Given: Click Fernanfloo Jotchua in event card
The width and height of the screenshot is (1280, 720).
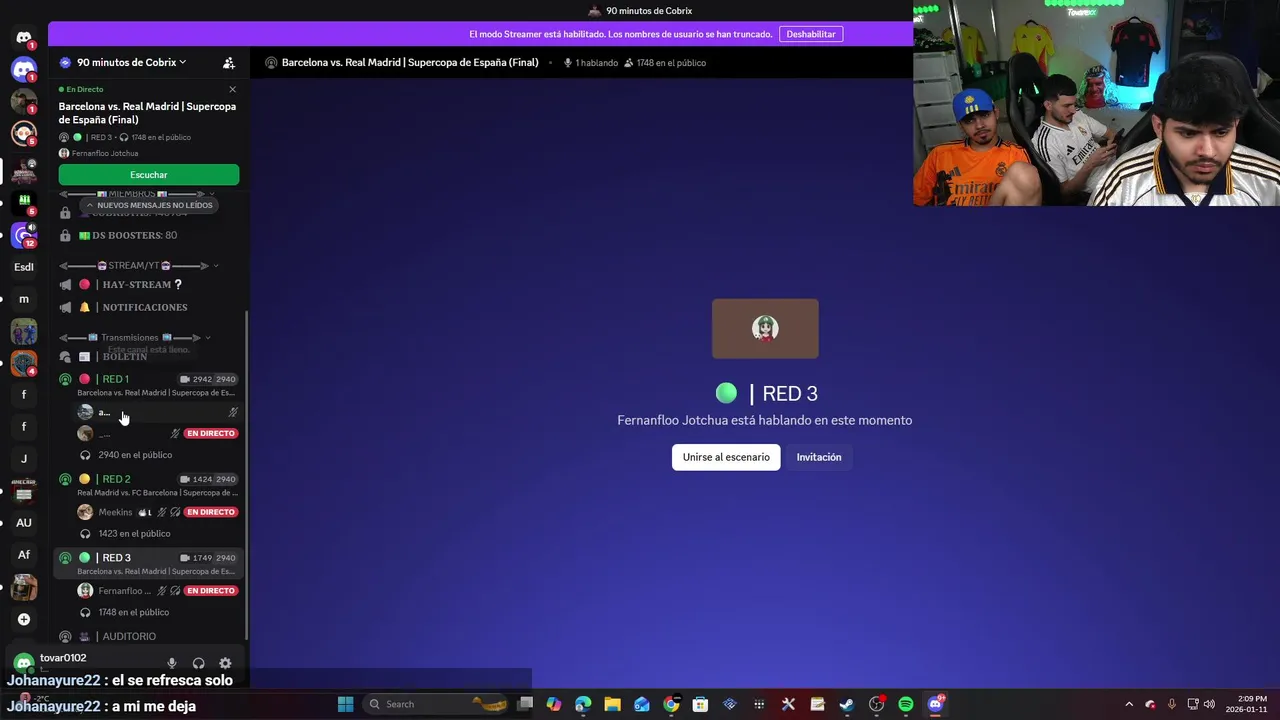Looking at the screenshot, I should (x=99, y=153).
